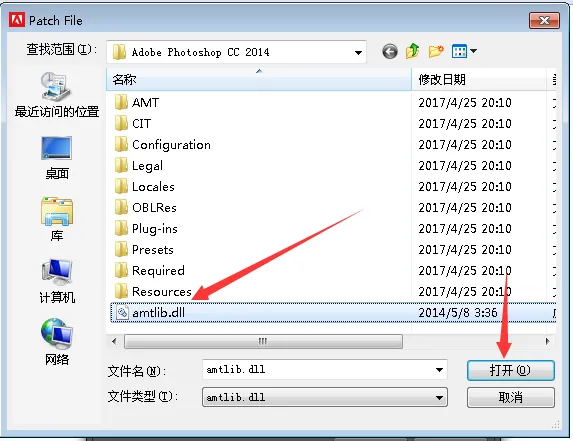Open the Computer (计算机) shortcut

click(57, 281)
